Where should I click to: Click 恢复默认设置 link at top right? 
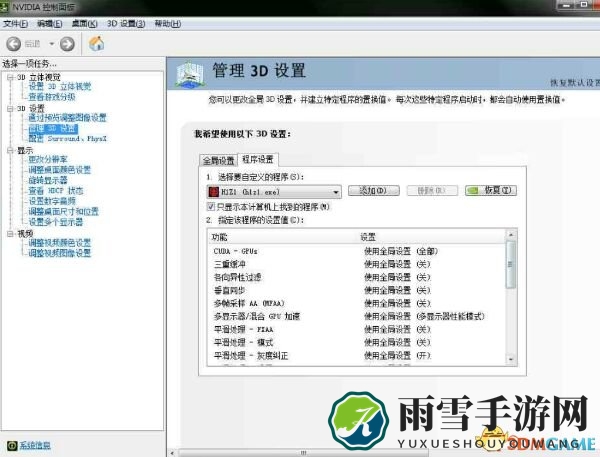(575, 83)
